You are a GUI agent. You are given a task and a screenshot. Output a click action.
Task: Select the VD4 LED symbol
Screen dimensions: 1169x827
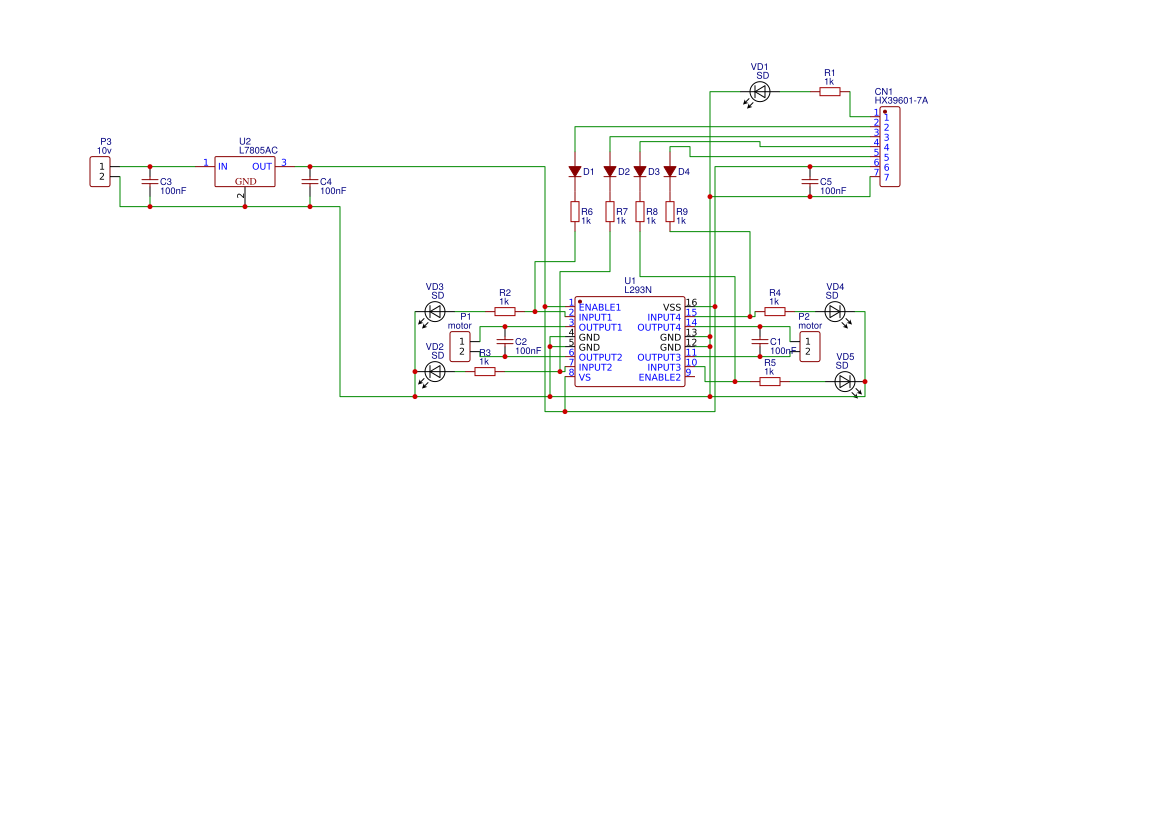point(833,311)
